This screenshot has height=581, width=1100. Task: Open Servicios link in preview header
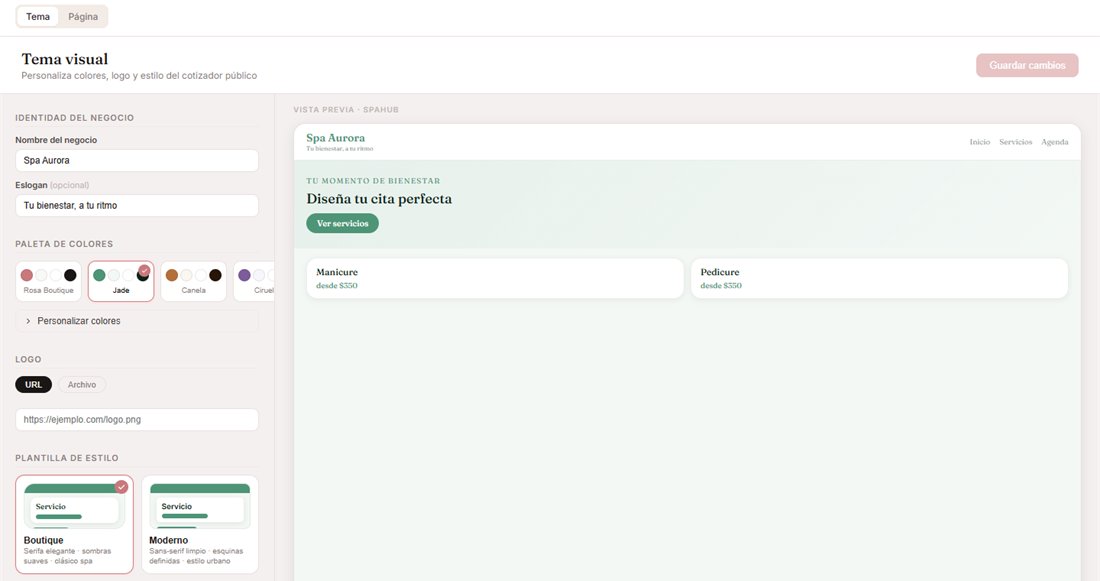click(x=1015, y=142)
